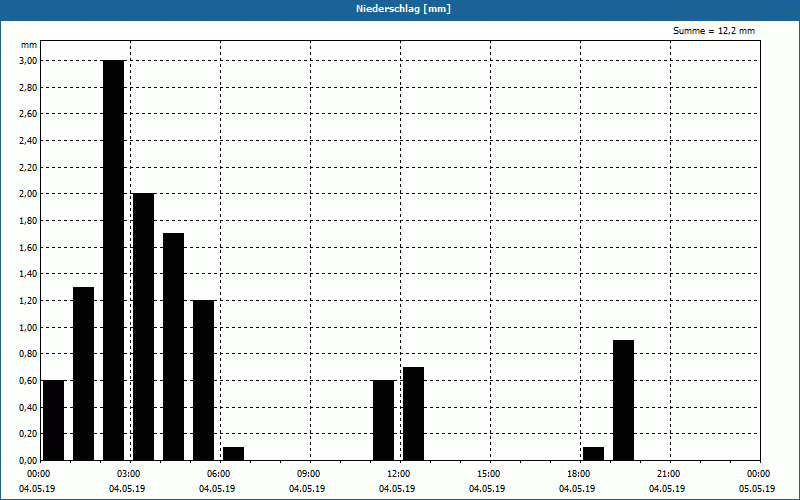Image resolution: width=800 pixels, height=500 pixels.
Task: Click the y-axis label "3,00"
Action: point(28,61)
